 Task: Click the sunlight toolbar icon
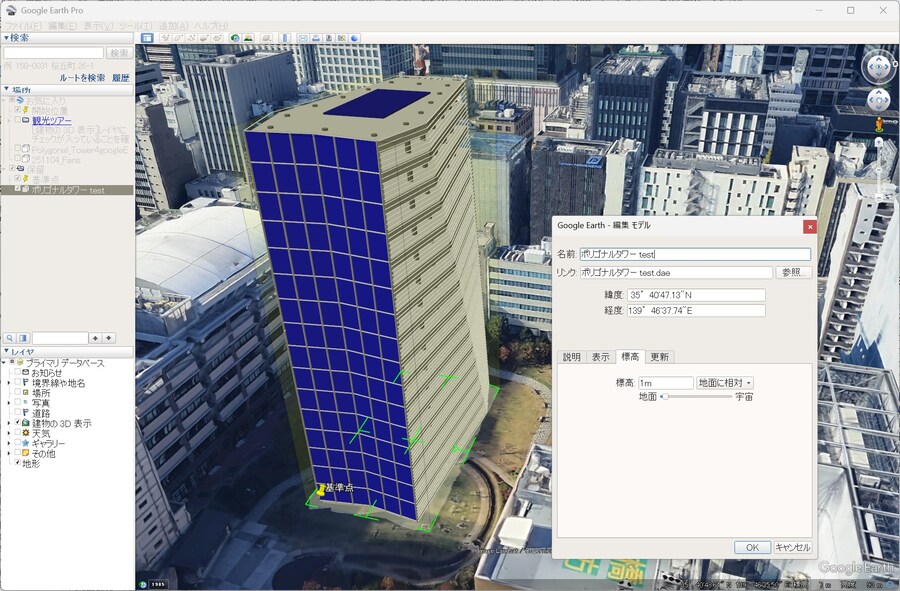248,38
